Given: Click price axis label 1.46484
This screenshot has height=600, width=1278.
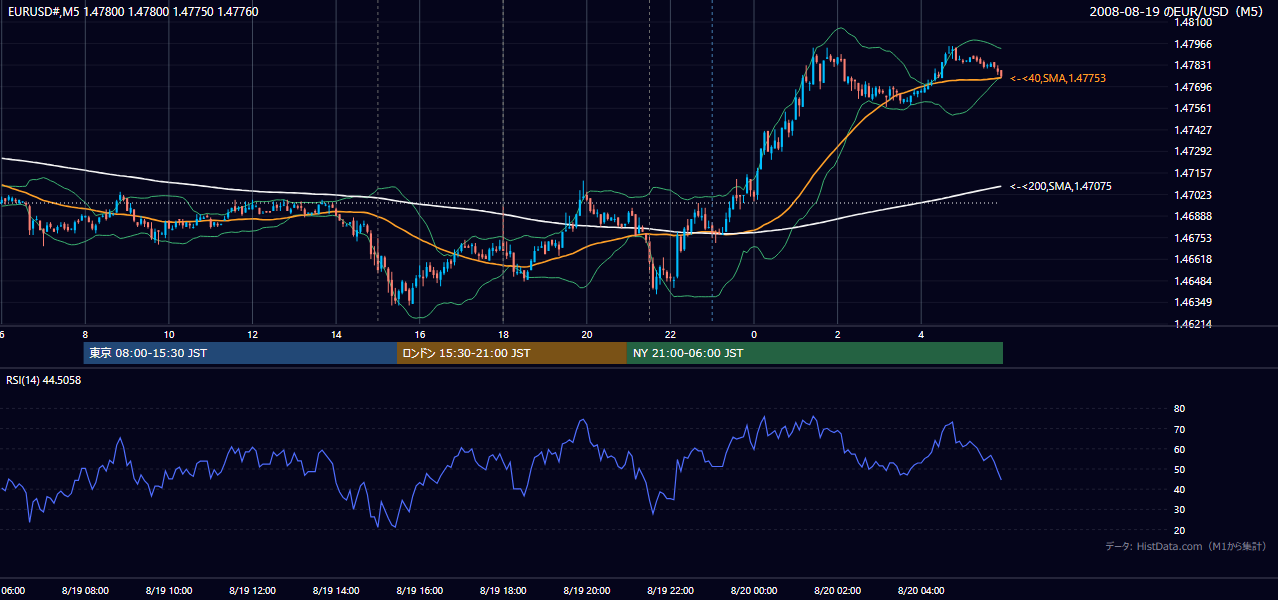Looking at the screenshot, I should [x=1193, y=281].
